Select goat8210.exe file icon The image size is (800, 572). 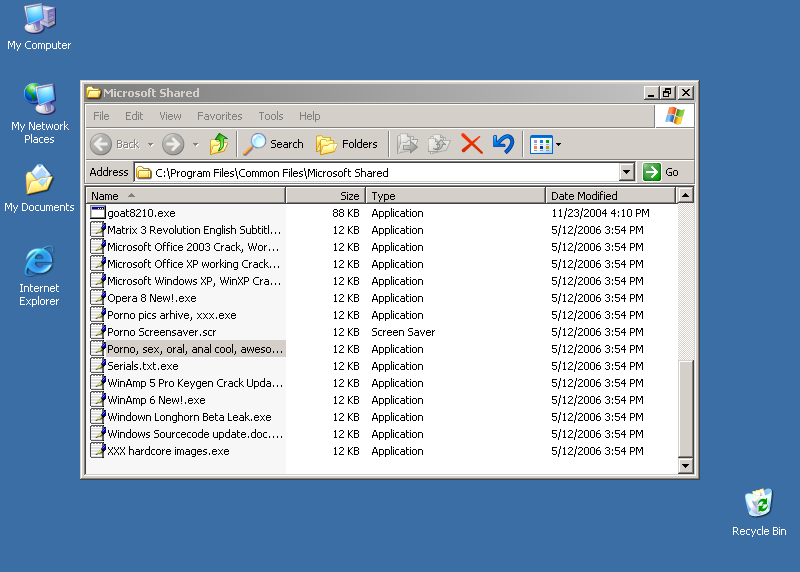(x=97, y=213)
